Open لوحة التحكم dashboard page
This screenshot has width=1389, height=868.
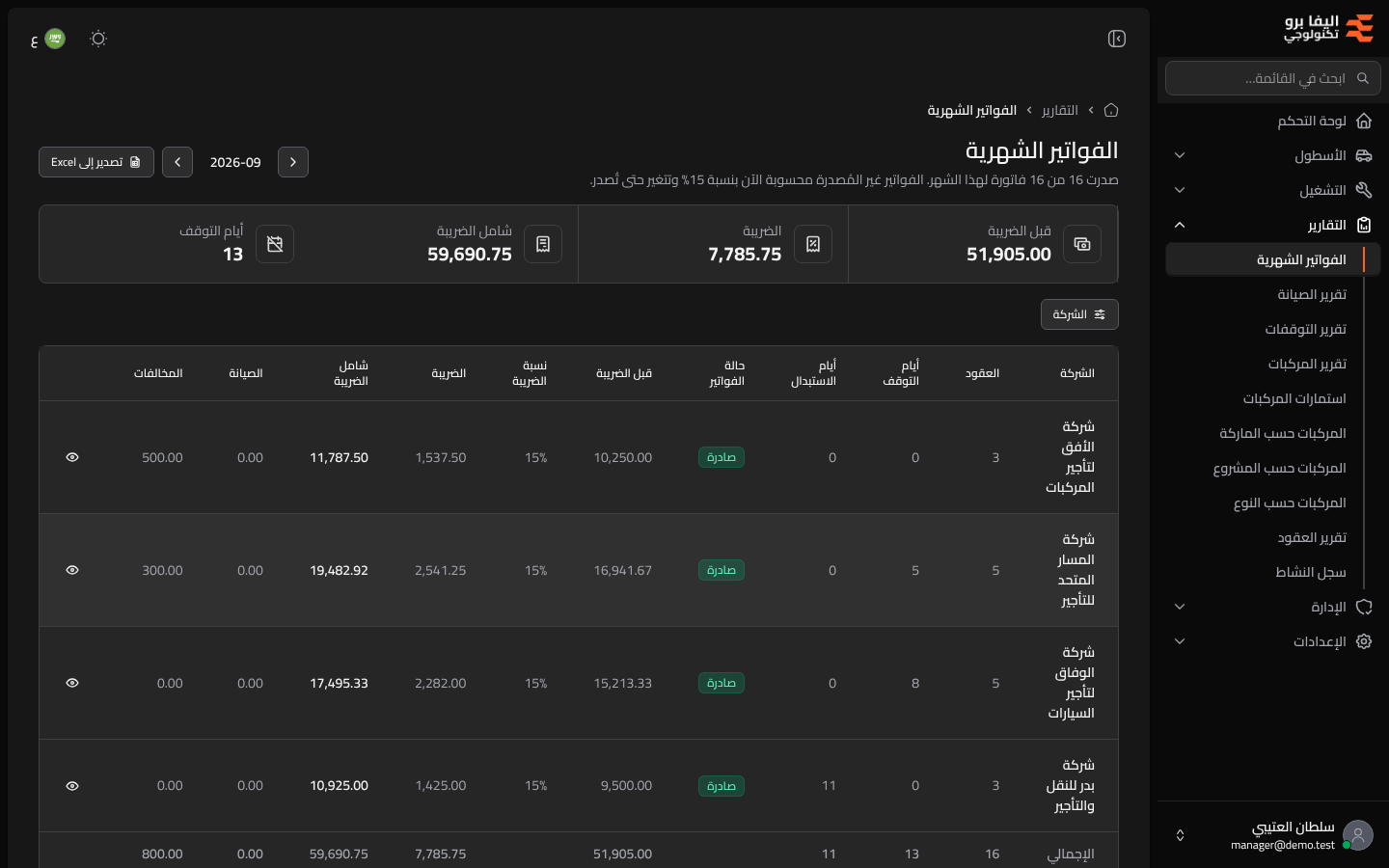tap(1273, 121)
